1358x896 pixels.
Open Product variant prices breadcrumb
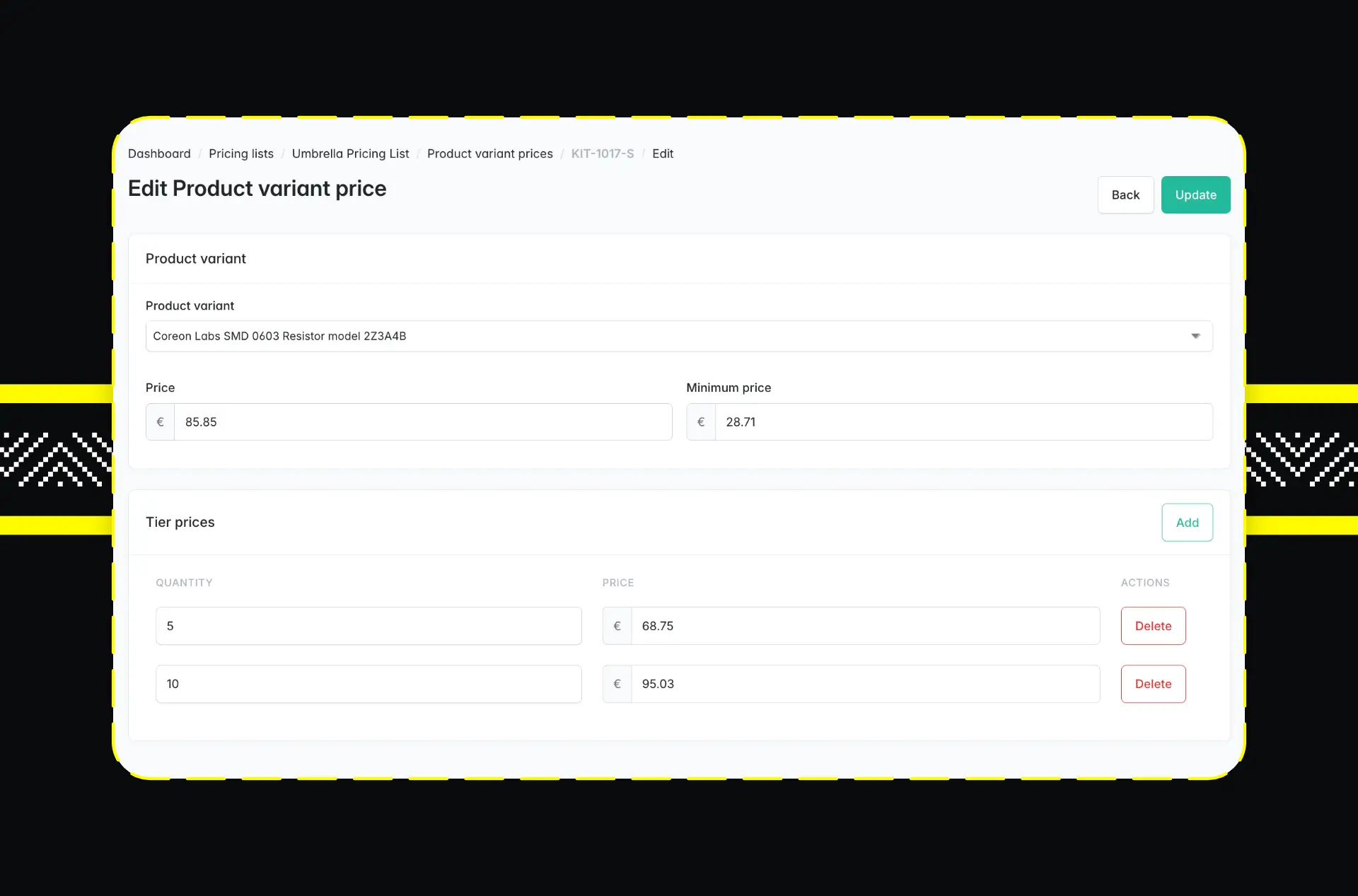coord(489,153)
